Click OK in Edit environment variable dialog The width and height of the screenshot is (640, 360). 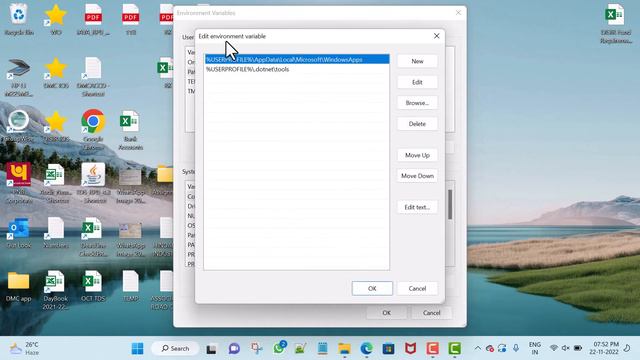[372, 289]
